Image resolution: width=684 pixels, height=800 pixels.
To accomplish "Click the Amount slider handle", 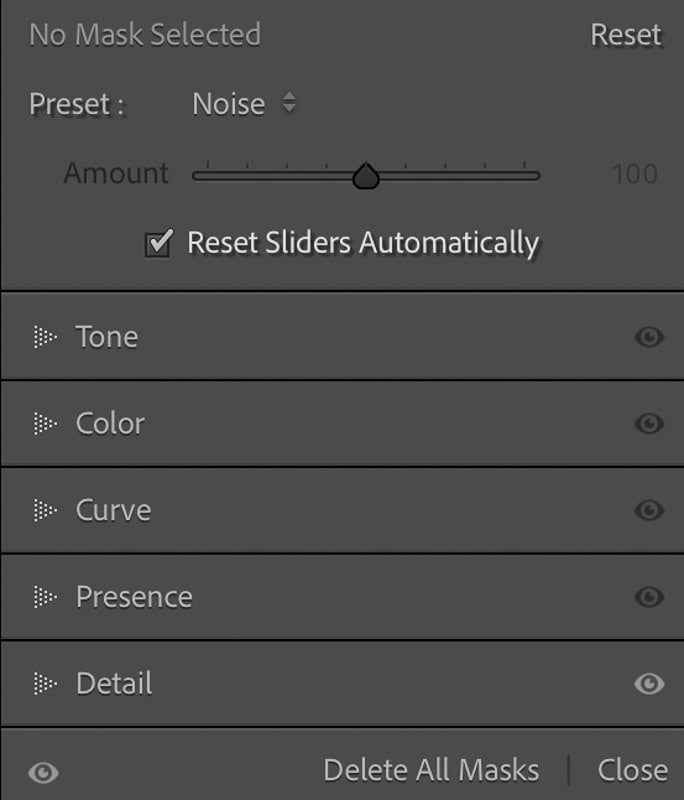I will [366, 176].
